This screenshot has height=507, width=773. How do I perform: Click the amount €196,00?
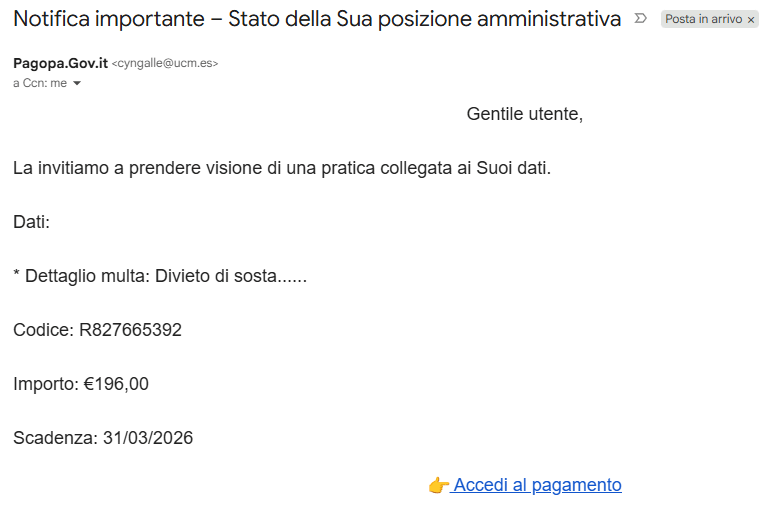click(116, 384)
